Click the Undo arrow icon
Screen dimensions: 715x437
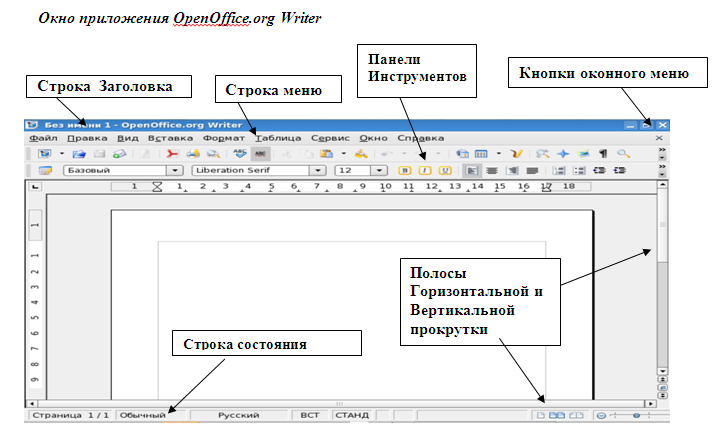387,154
